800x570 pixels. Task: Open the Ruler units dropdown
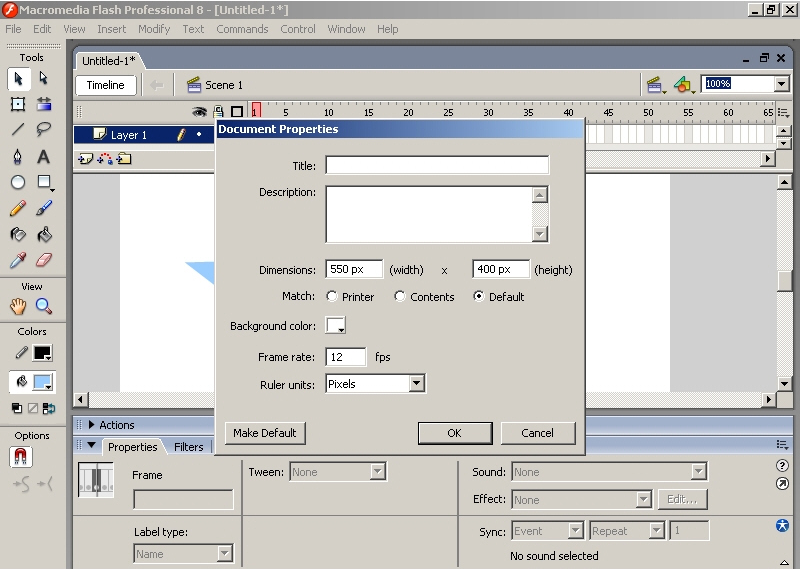416,384
